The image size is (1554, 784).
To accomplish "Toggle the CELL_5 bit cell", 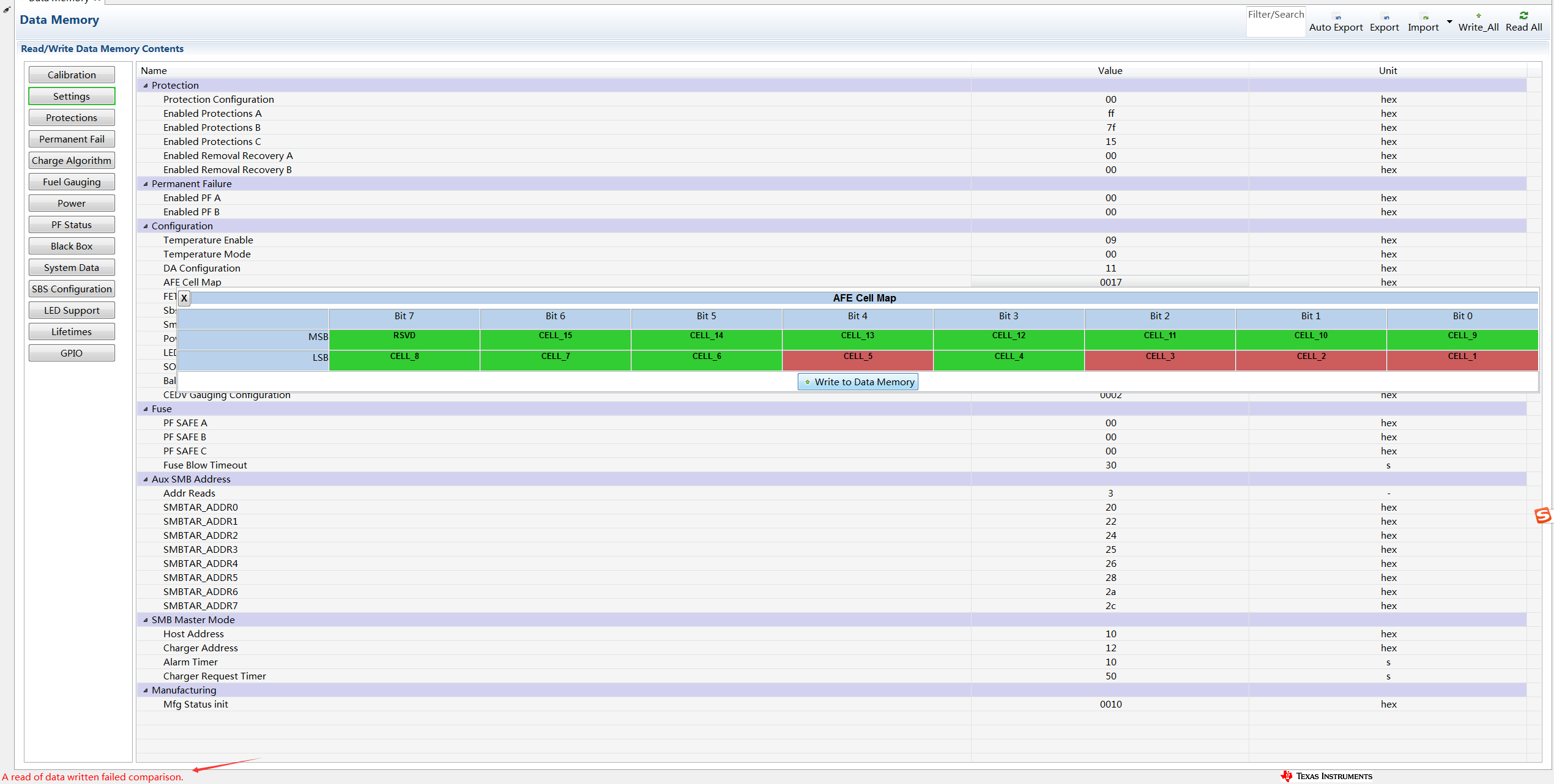I will pos(857,360).
